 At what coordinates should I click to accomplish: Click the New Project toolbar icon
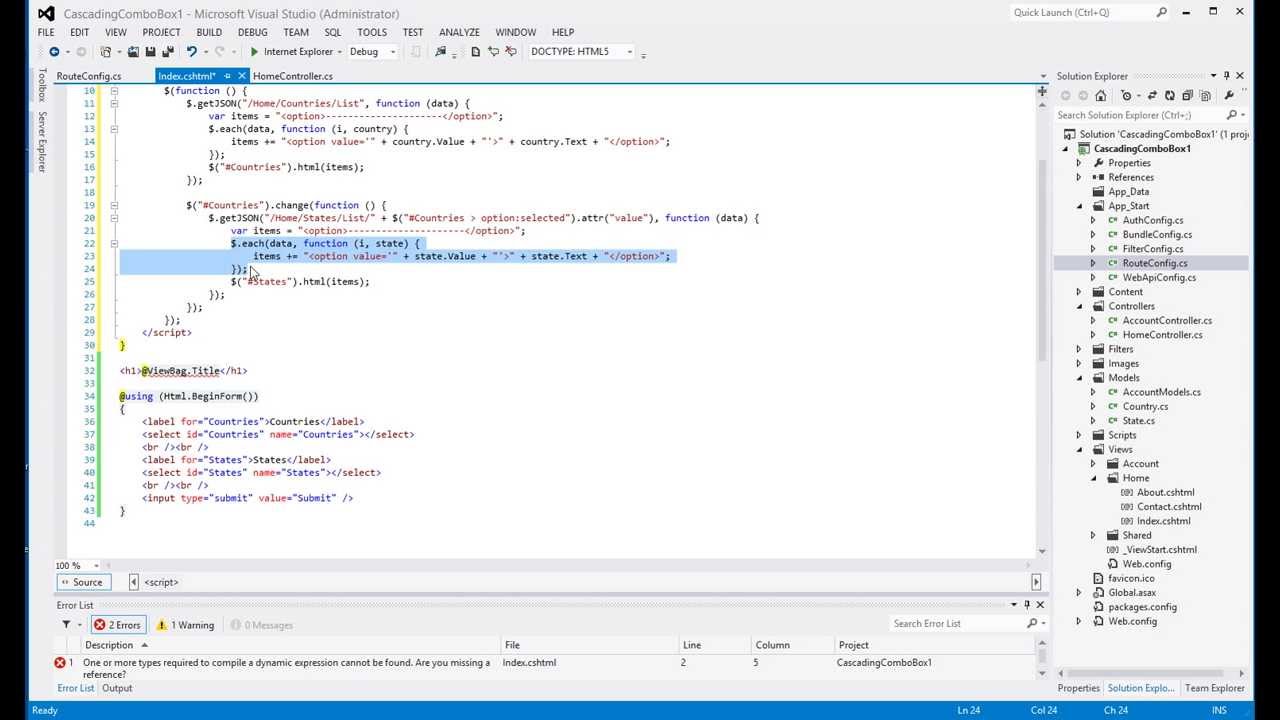point(105,52)
